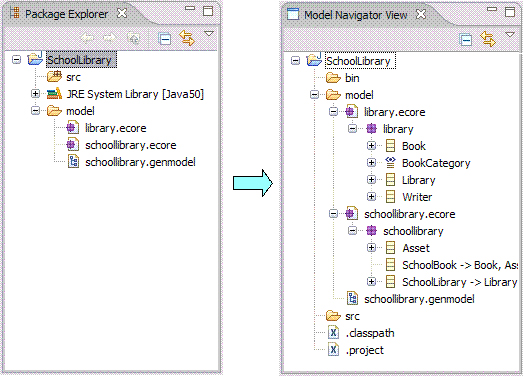Click the .classpath XML file icon
This screenshot has height=376, width=523.
(x=333, y=333)
